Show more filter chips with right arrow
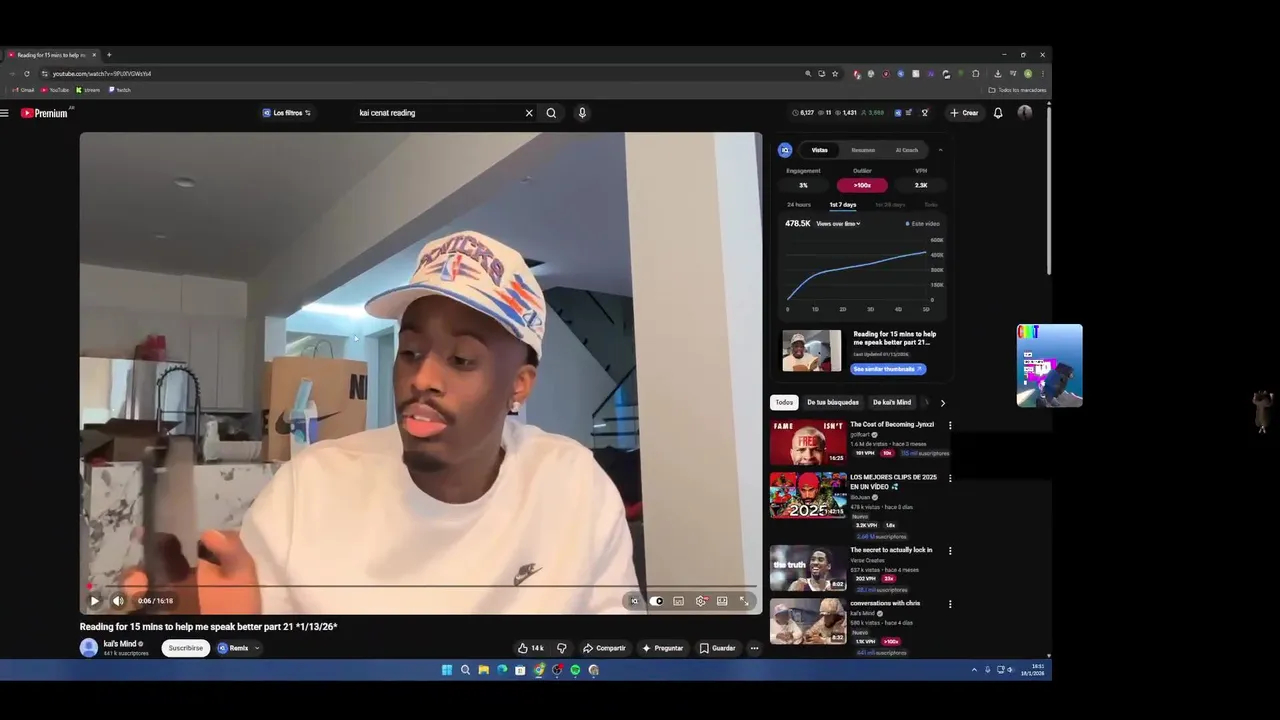 point(942,403)
